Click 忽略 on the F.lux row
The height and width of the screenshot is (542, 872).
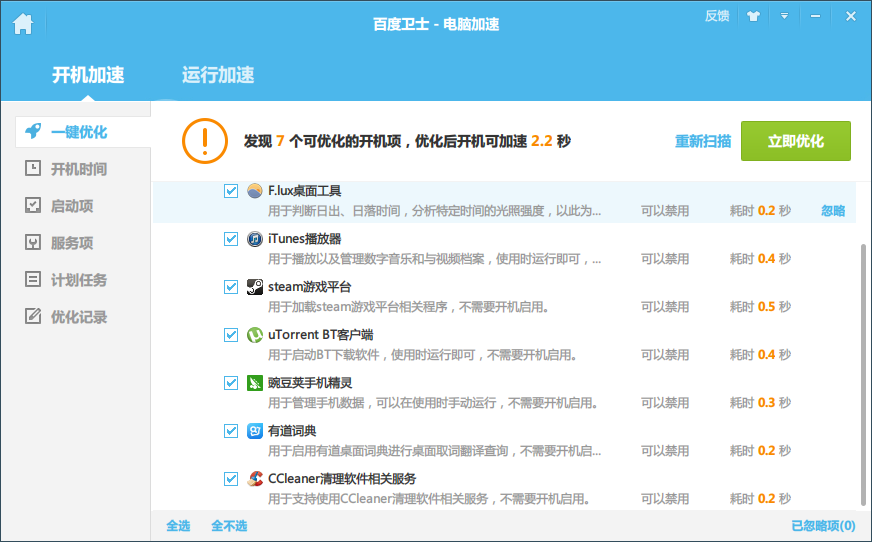point(833,211)
